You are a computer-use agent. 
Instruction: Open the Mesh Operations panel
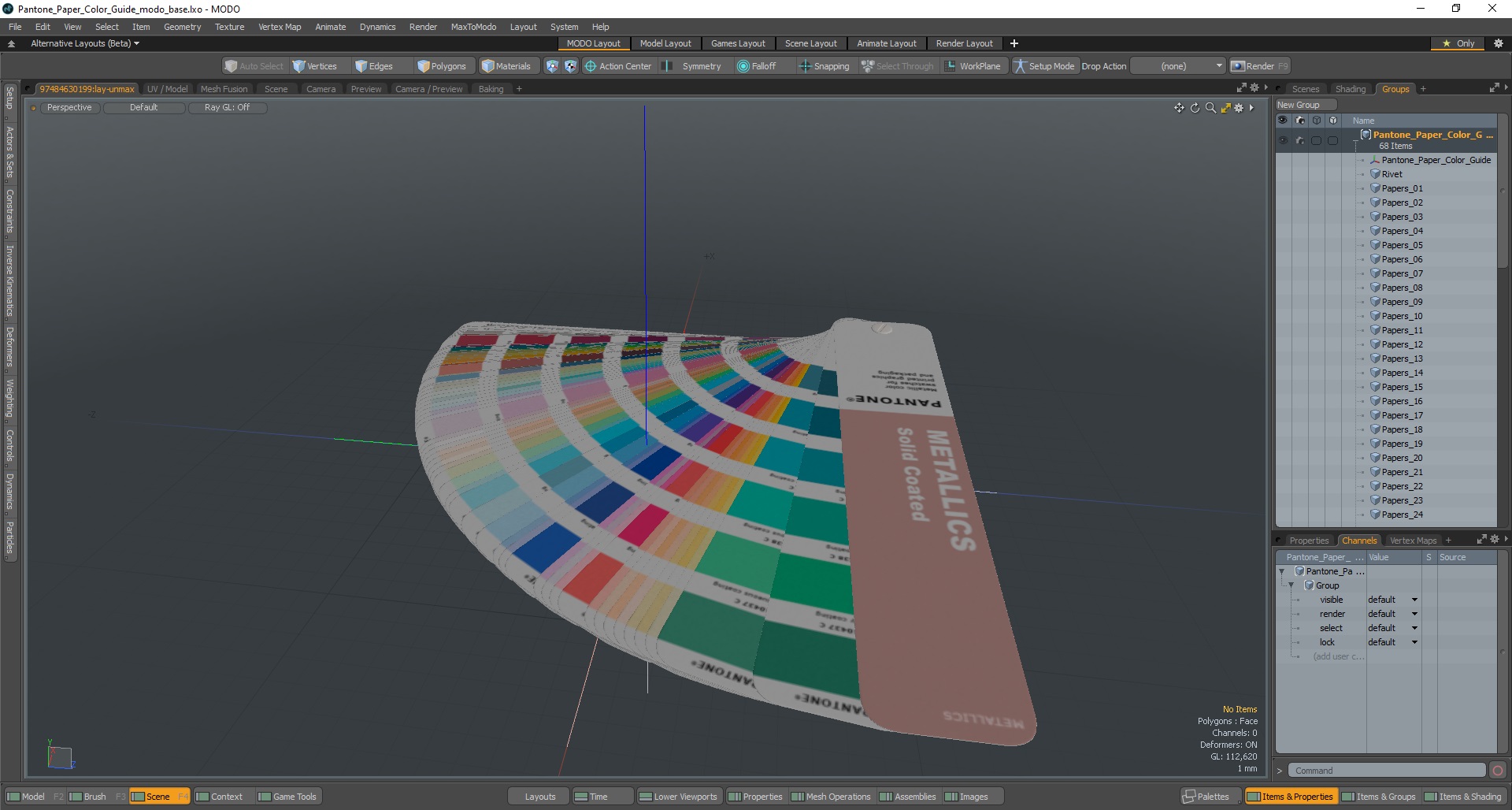click(x=832, y=797)
